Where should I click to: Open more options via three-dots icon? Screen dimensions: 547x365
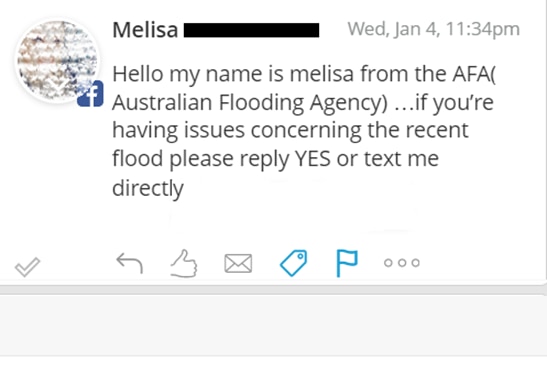coord(402,262)
